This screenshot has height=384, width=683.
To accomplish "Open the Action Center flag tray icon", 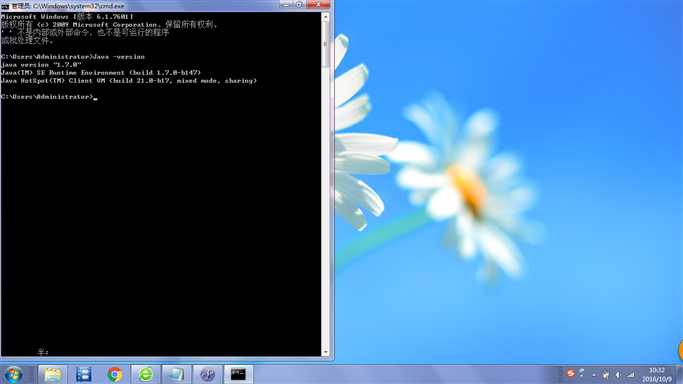I will [605, 374].
